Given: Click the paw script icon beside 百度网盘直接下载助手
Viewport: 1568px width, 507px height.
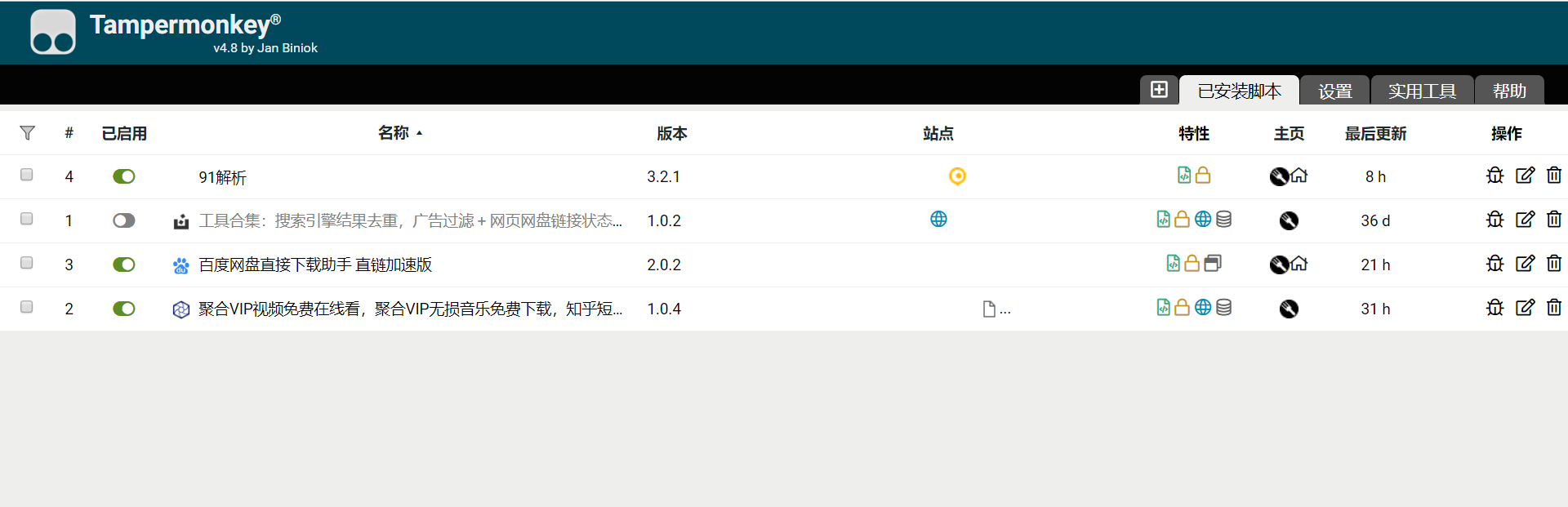Looking at the screenshot, I should (x=181, y=265).
